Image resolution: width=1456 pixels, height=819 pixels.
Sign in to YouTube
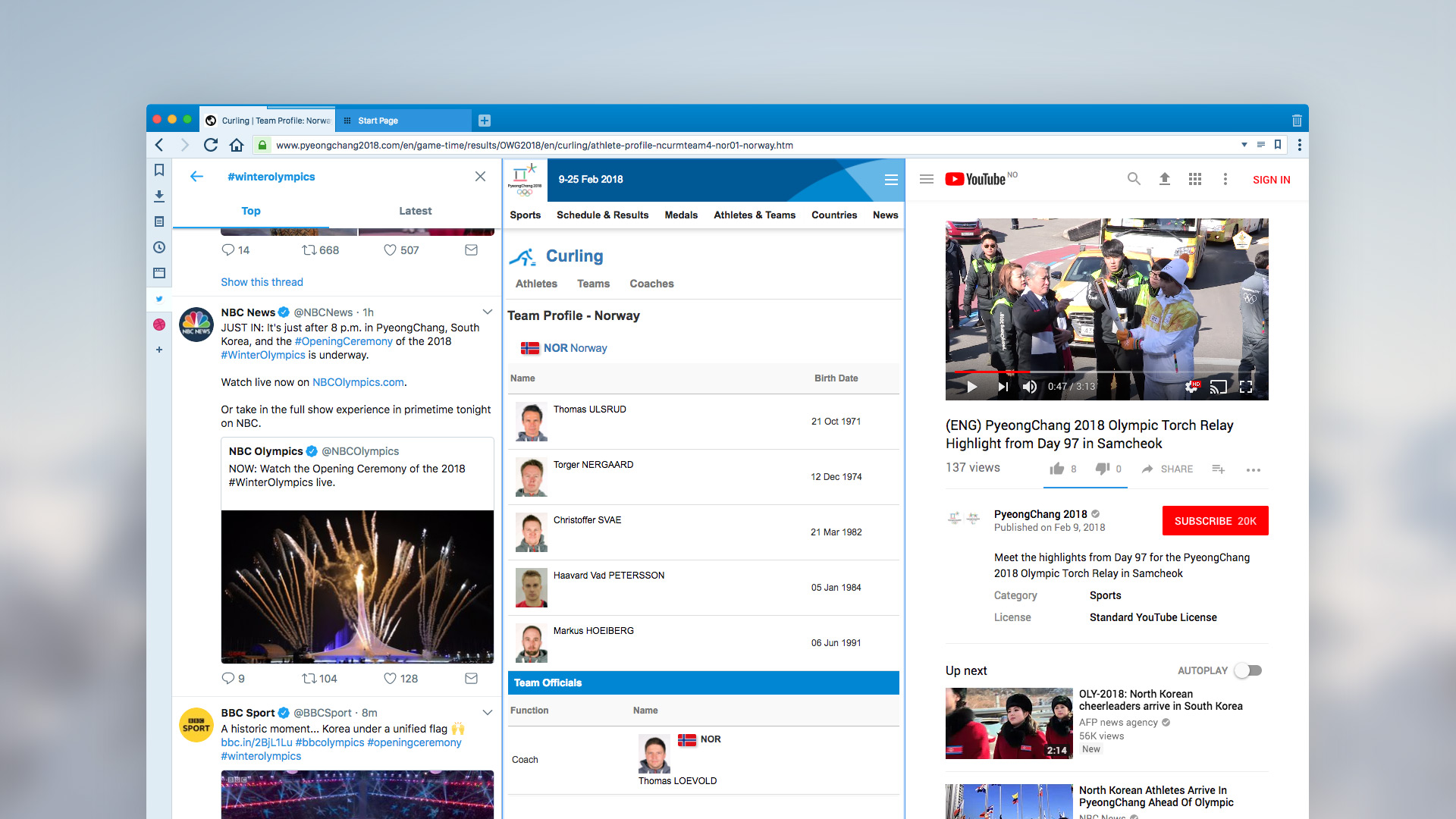[1271, 180]
